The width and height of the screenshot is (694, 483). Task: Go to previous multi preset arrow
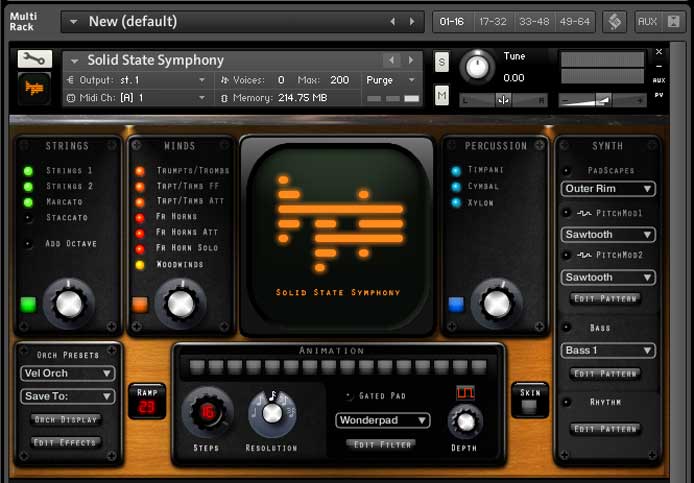coord(392,22)
